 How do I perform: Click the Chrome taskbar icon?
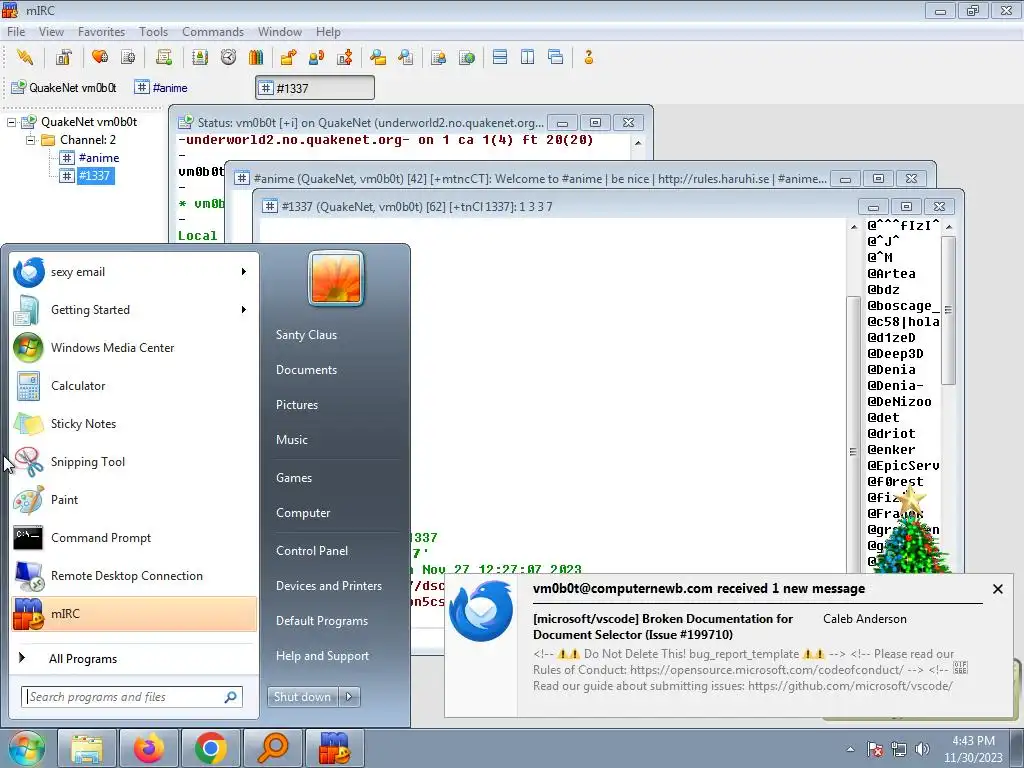[210, 748]
